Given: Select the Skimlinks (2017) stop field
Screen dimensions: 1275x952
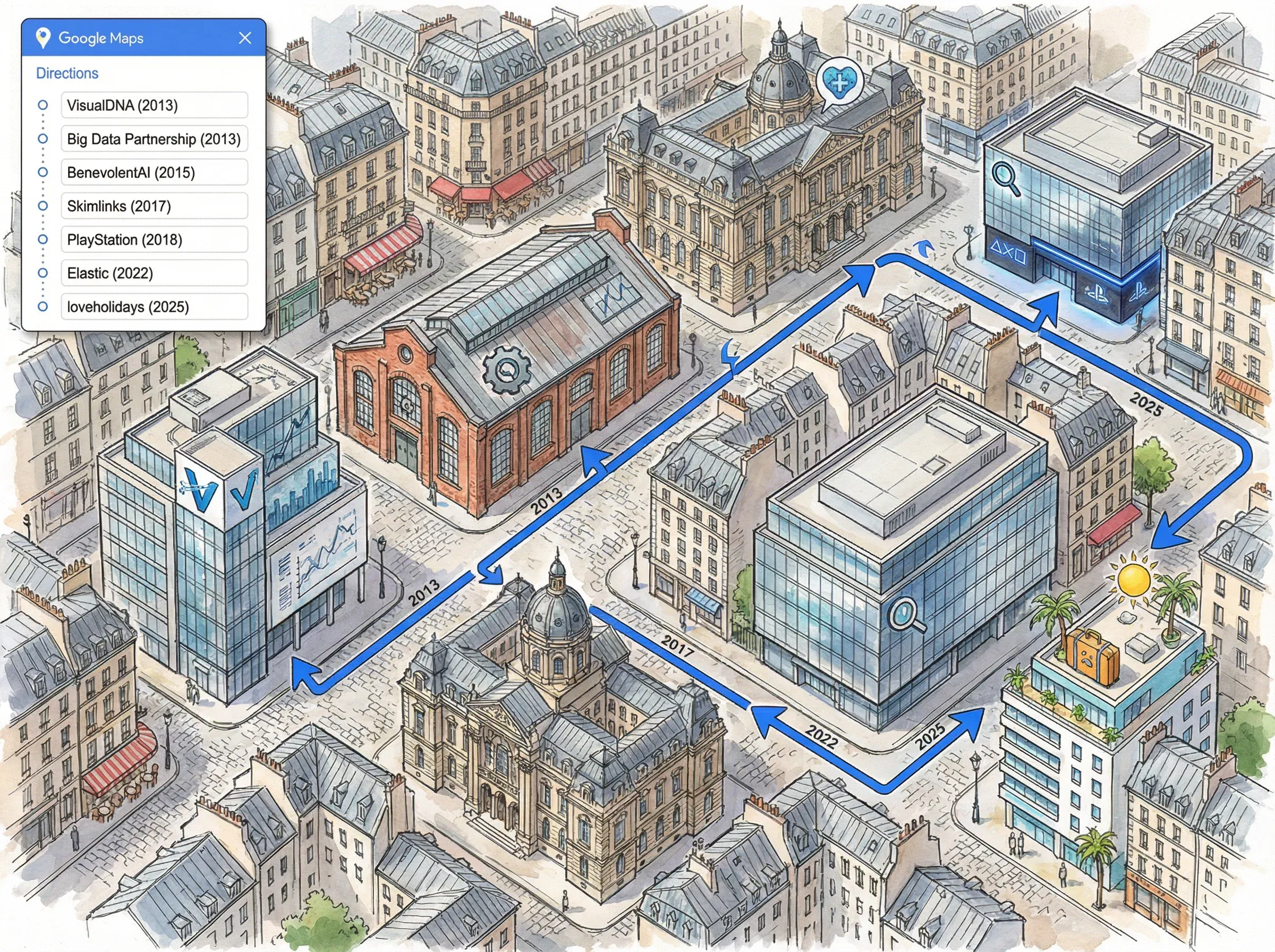Looking at the screenshot, I should click(x=155, y=206).
